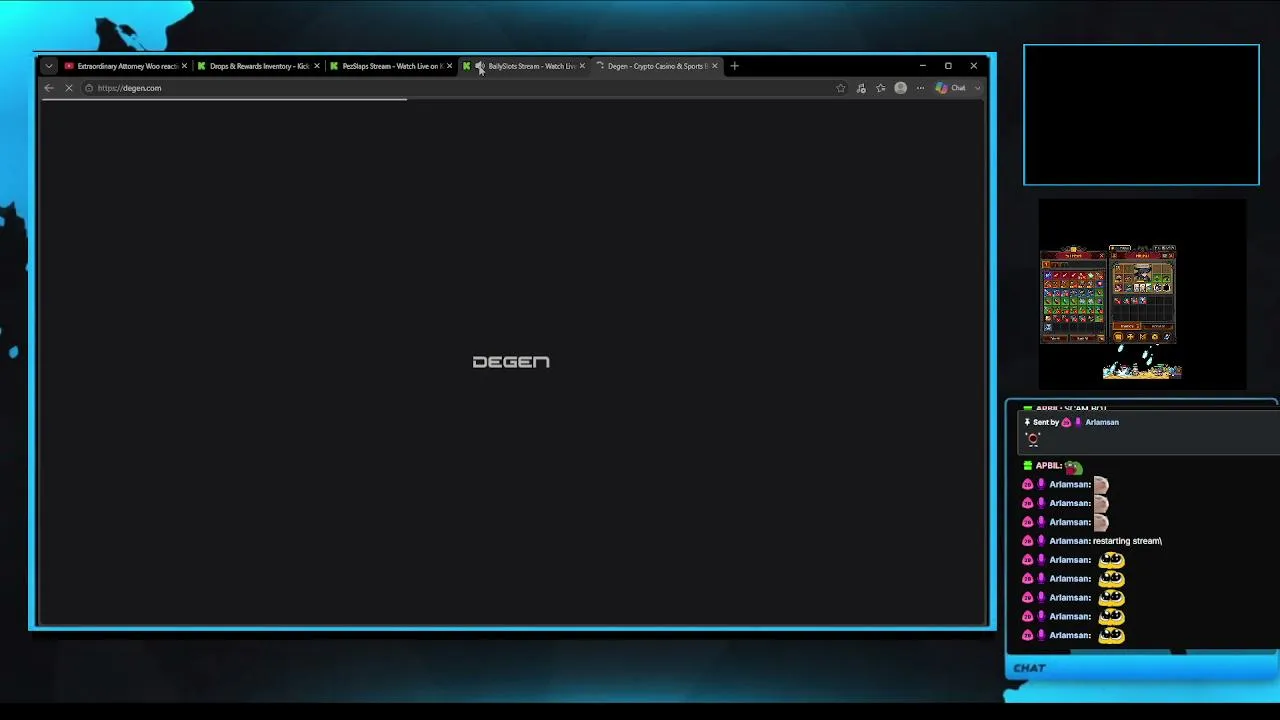Screen dimensions: 1280x720
Task: Minimize the browser window
Action: (x=922, y=66)
